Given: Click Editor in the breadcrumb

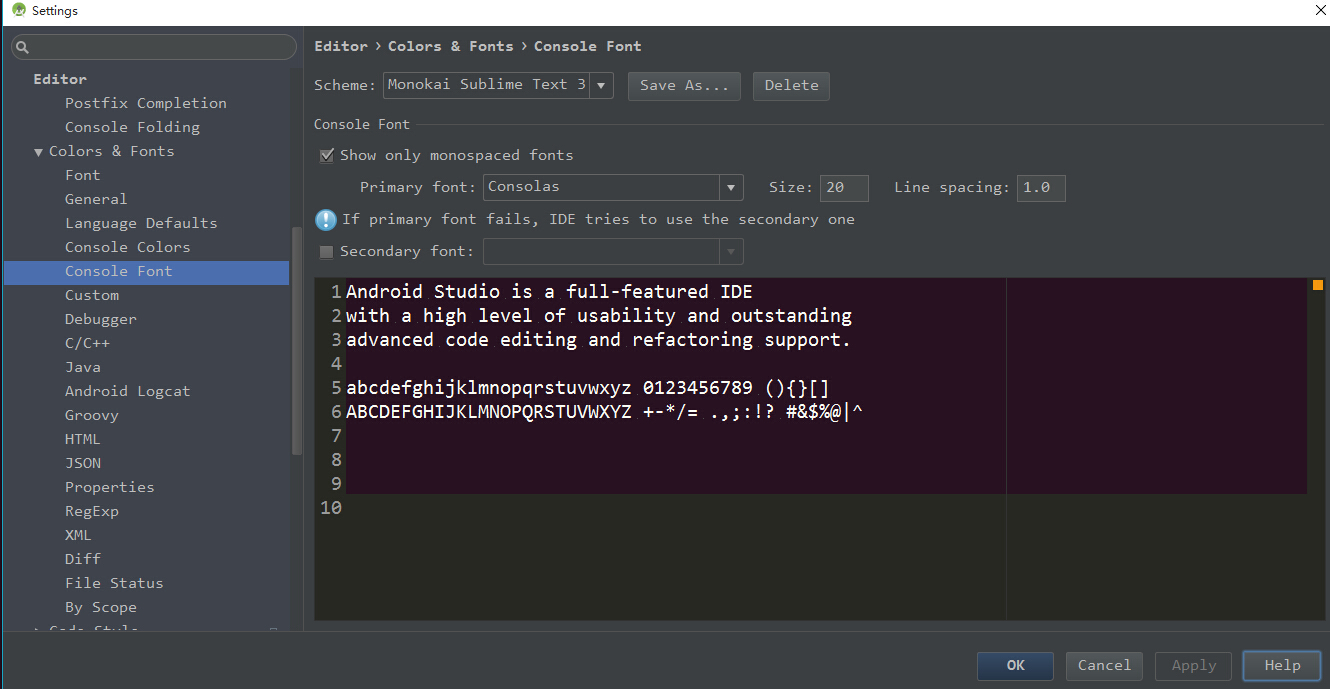Looking at the screenshot, I should pos(341,46).
